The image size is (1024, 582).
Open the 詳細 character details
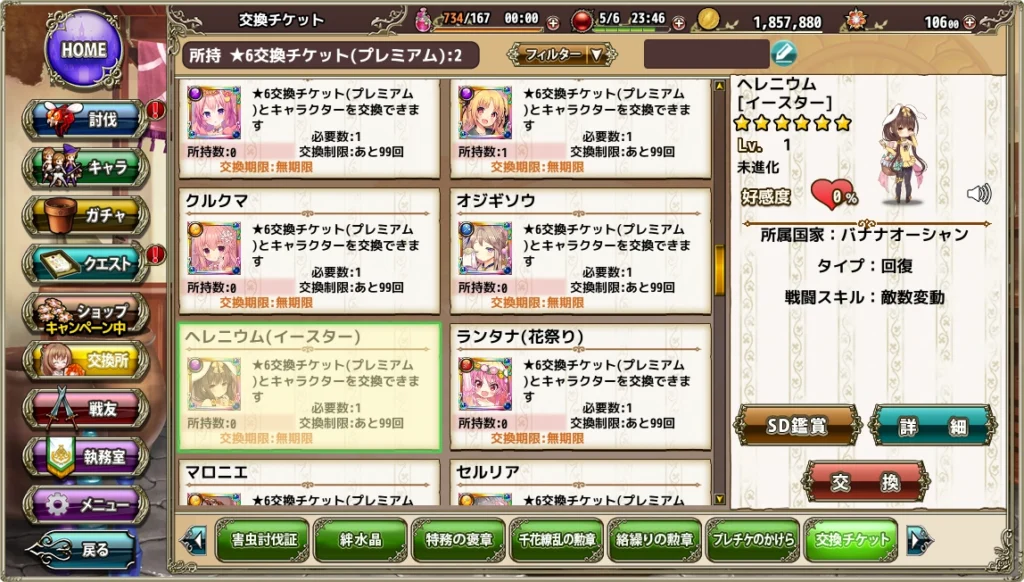(x=933, y=427)
